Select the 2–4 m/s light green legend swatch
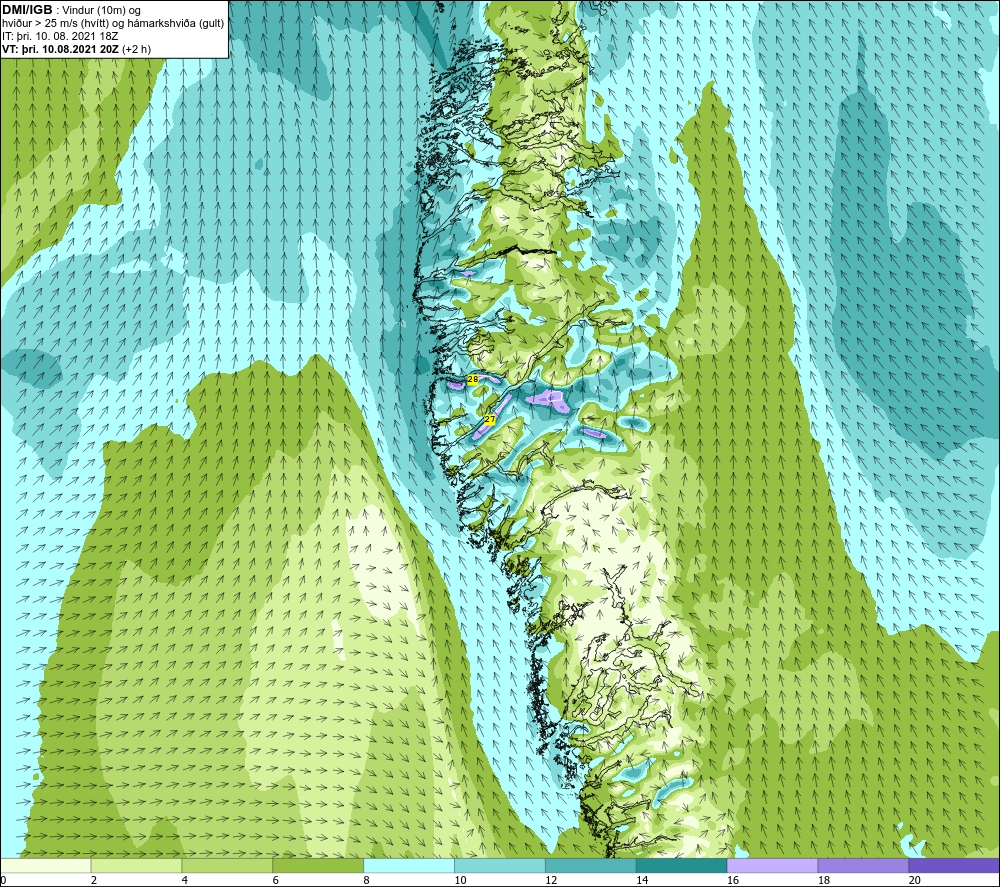Screen dimensions: 1000x887 point(136,865)
